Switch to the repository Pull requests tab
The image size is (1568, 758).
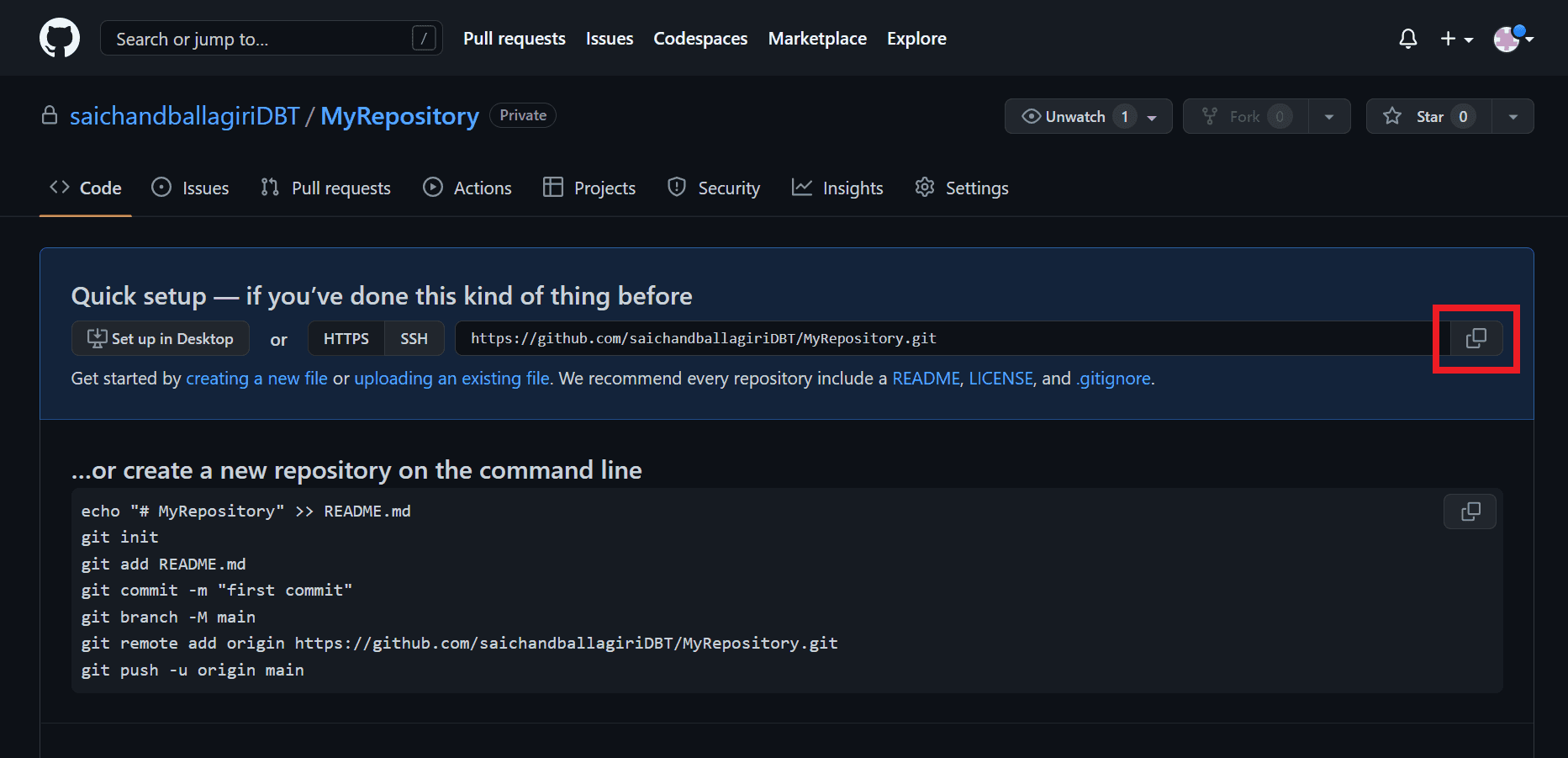pos(325,188)
